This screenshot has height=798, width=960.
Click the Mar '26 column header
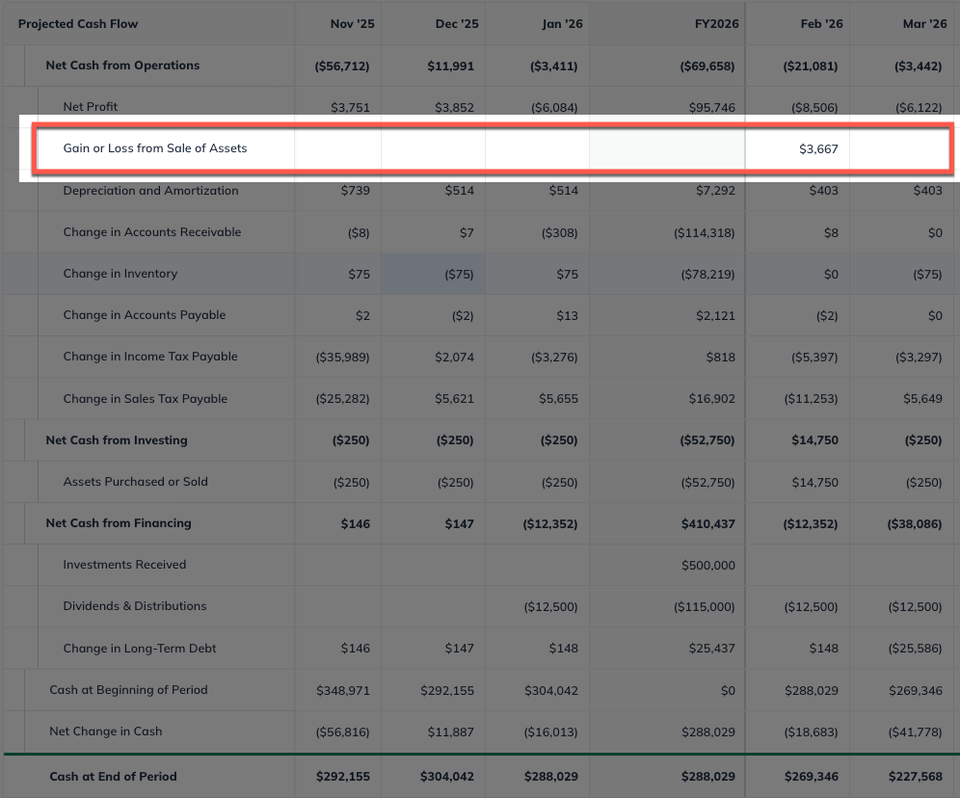[924, 24]
